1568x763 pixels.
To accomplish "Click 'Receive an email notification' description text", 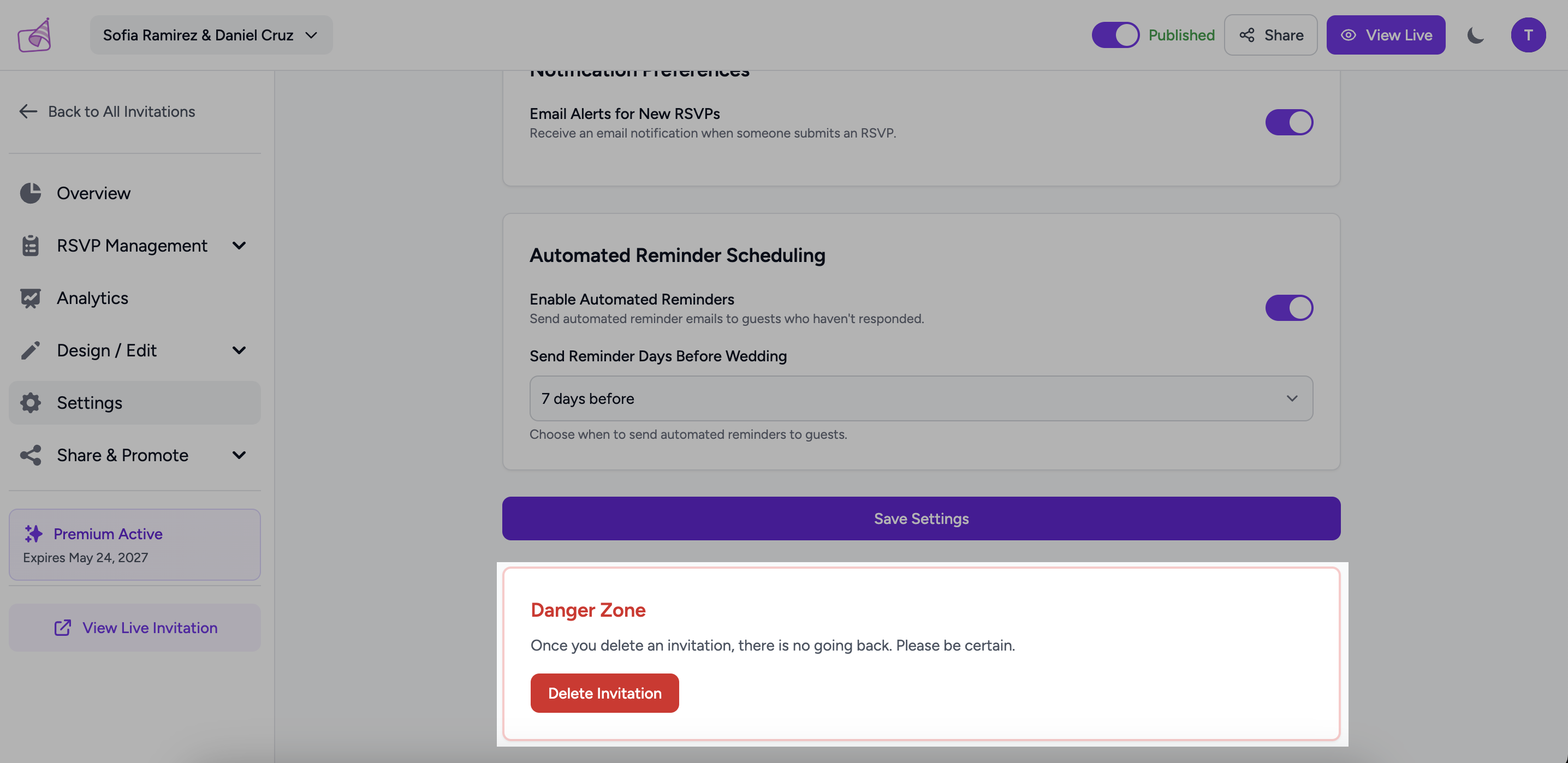I will 712,133.
